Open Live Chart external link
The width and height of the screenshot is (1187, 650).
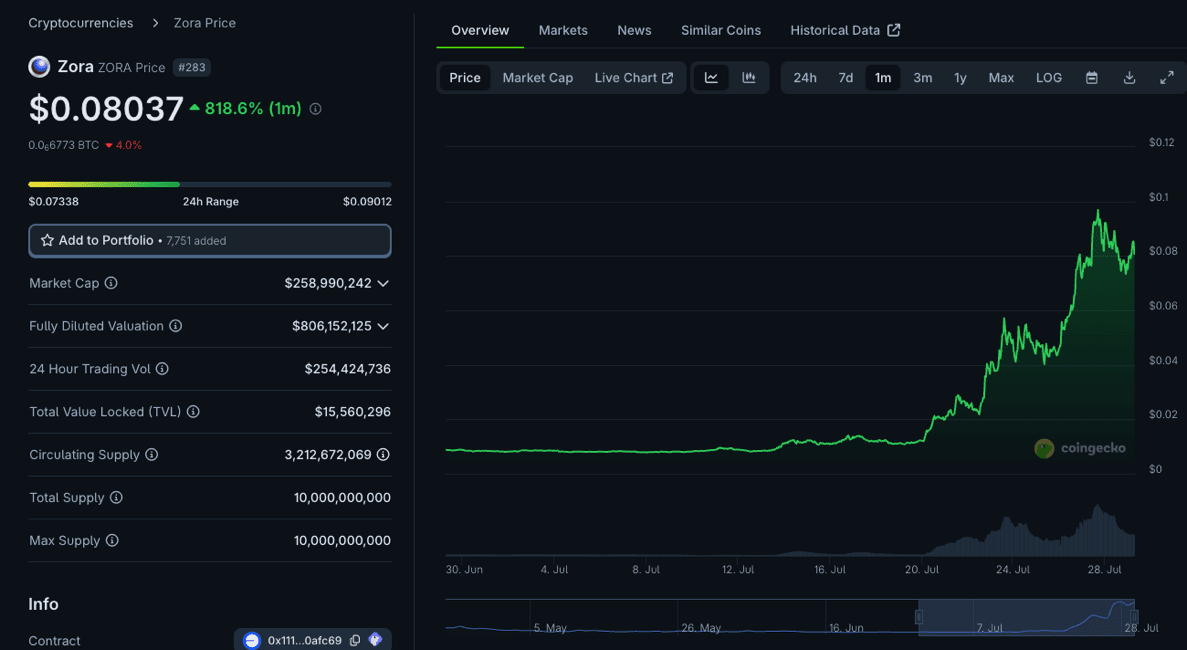pos(633,78)
